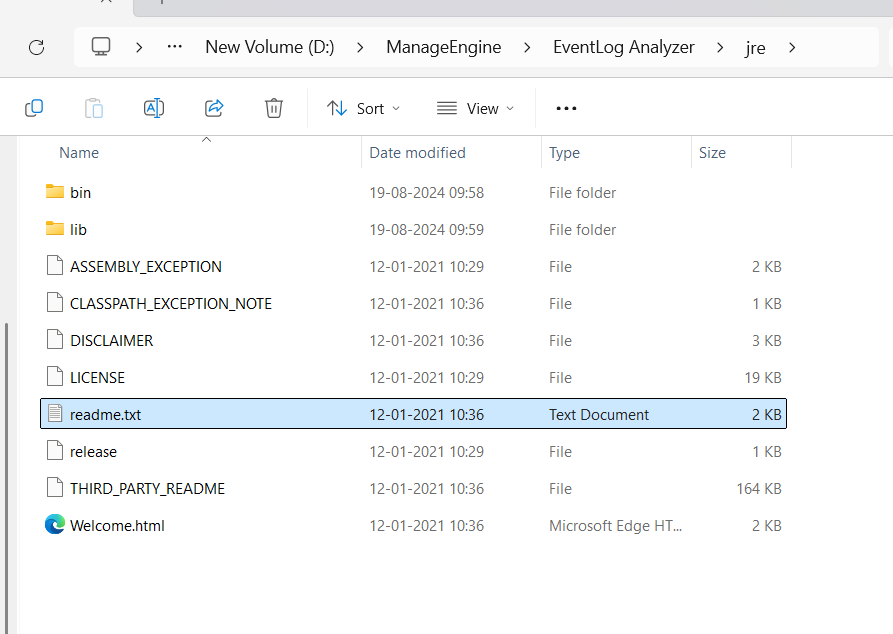
Task: Click the Paste toolbar icon
Action: 94,108
